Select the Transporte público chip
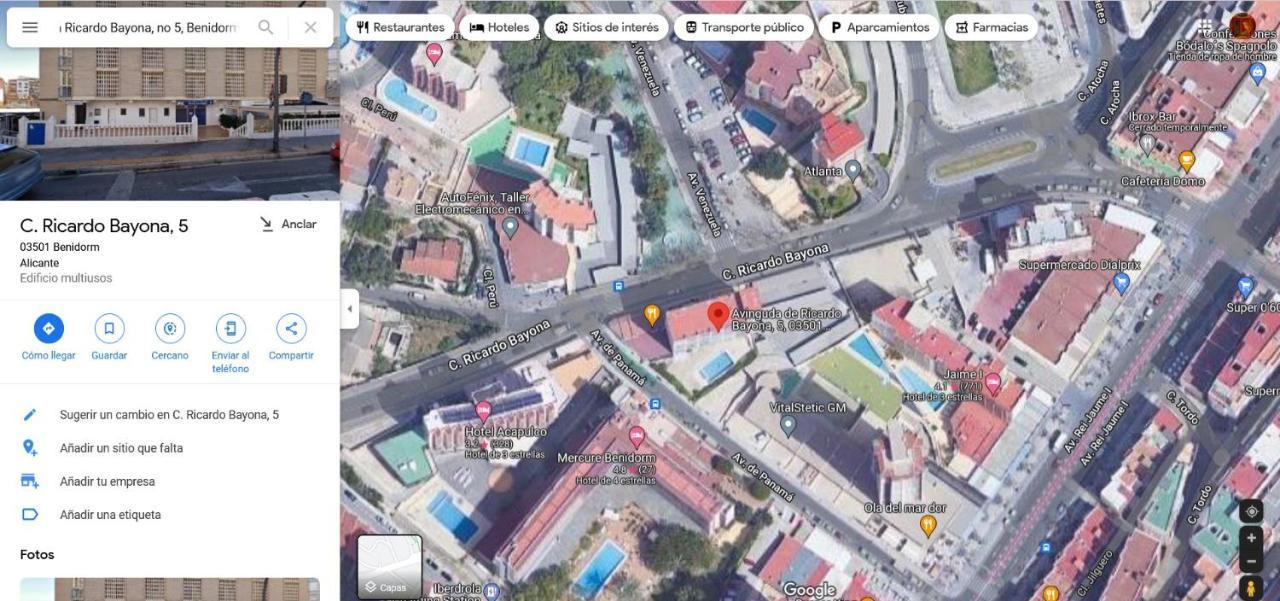The width and height of the screenshot is (1280, 601). click(x=744, y=27)
